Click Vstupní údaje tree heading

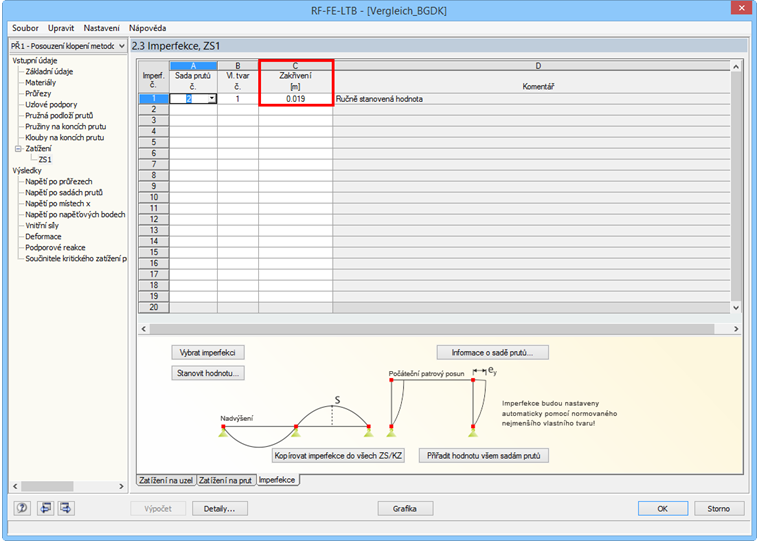pos(35,60)
